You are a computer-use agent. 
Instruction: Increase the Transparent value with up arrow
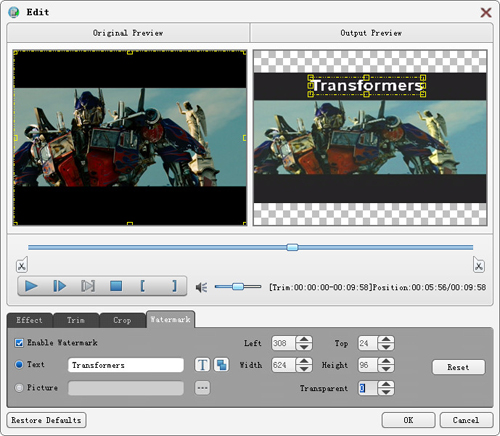(x=386, y=384)
